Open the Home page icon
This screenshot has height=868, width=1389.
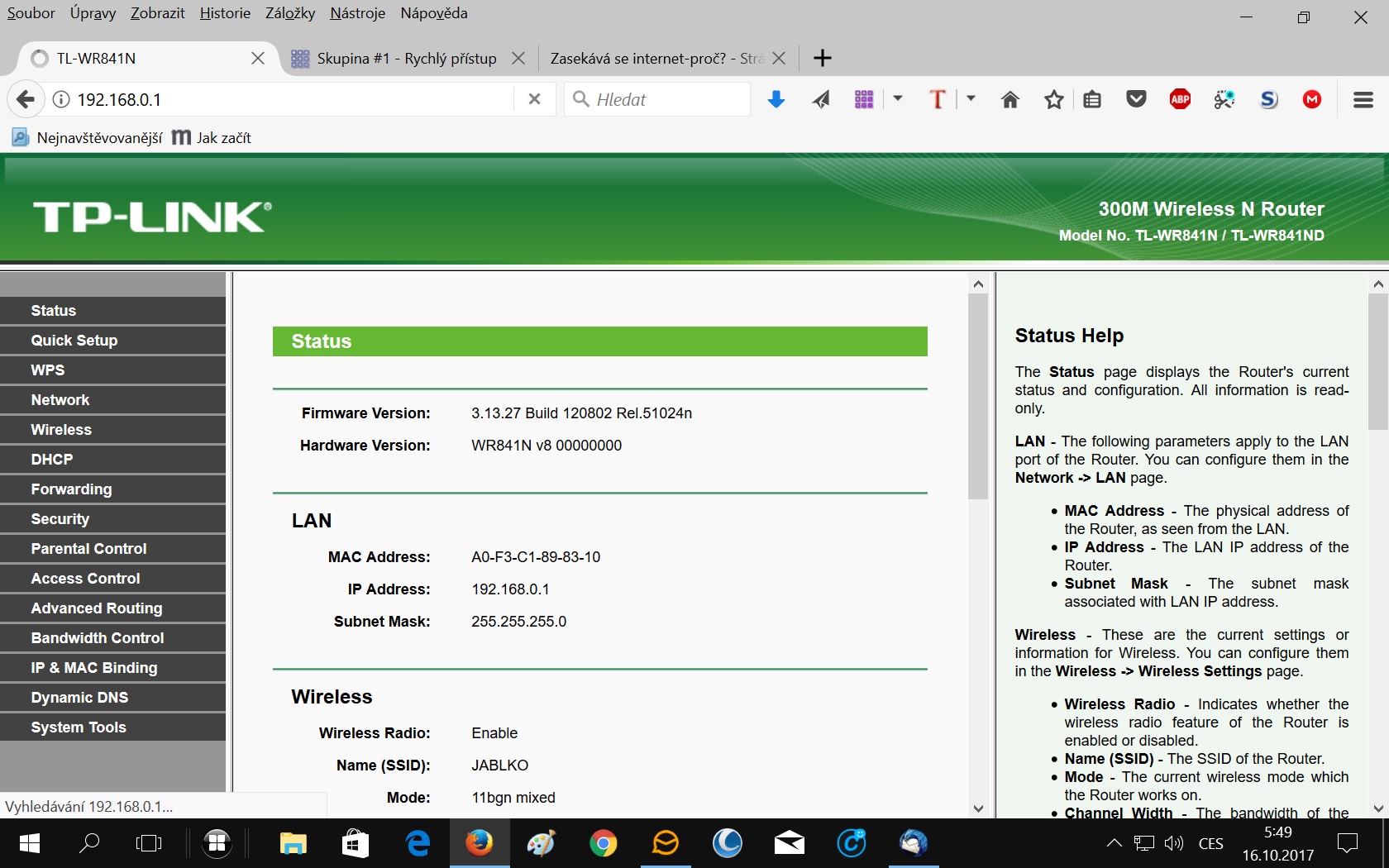tap(1010, 100)
